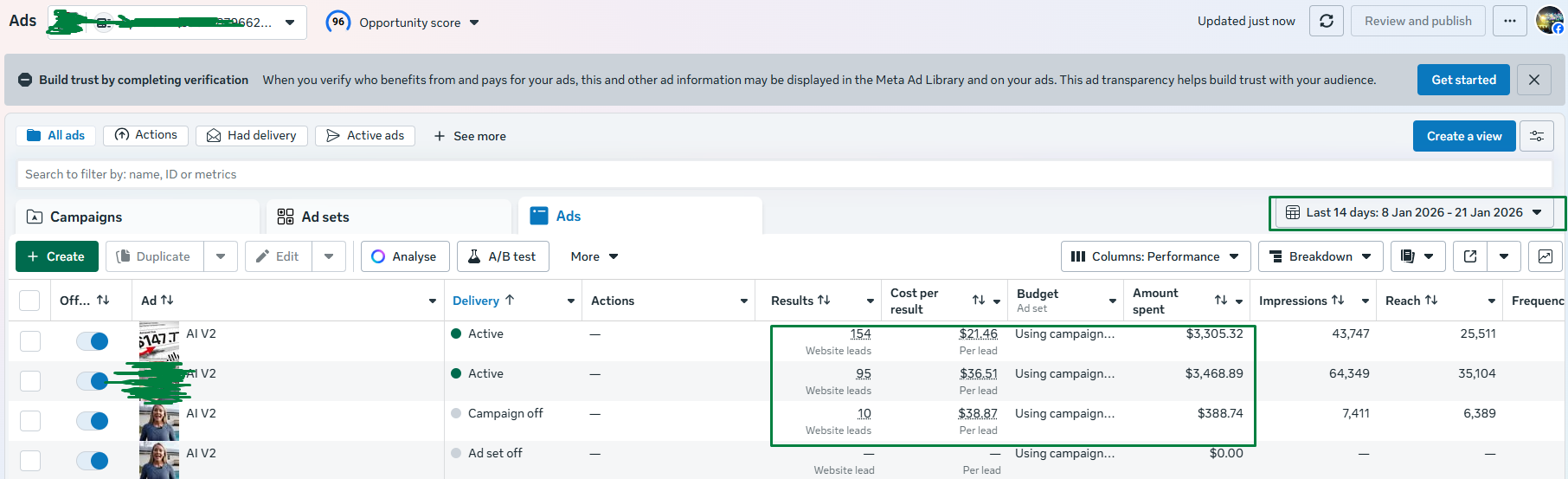Image resolution: width=1568 pixels, height=479 pixels.
Task: Open the Delivery column header menu arrow
Action: (x=571, y=301)
